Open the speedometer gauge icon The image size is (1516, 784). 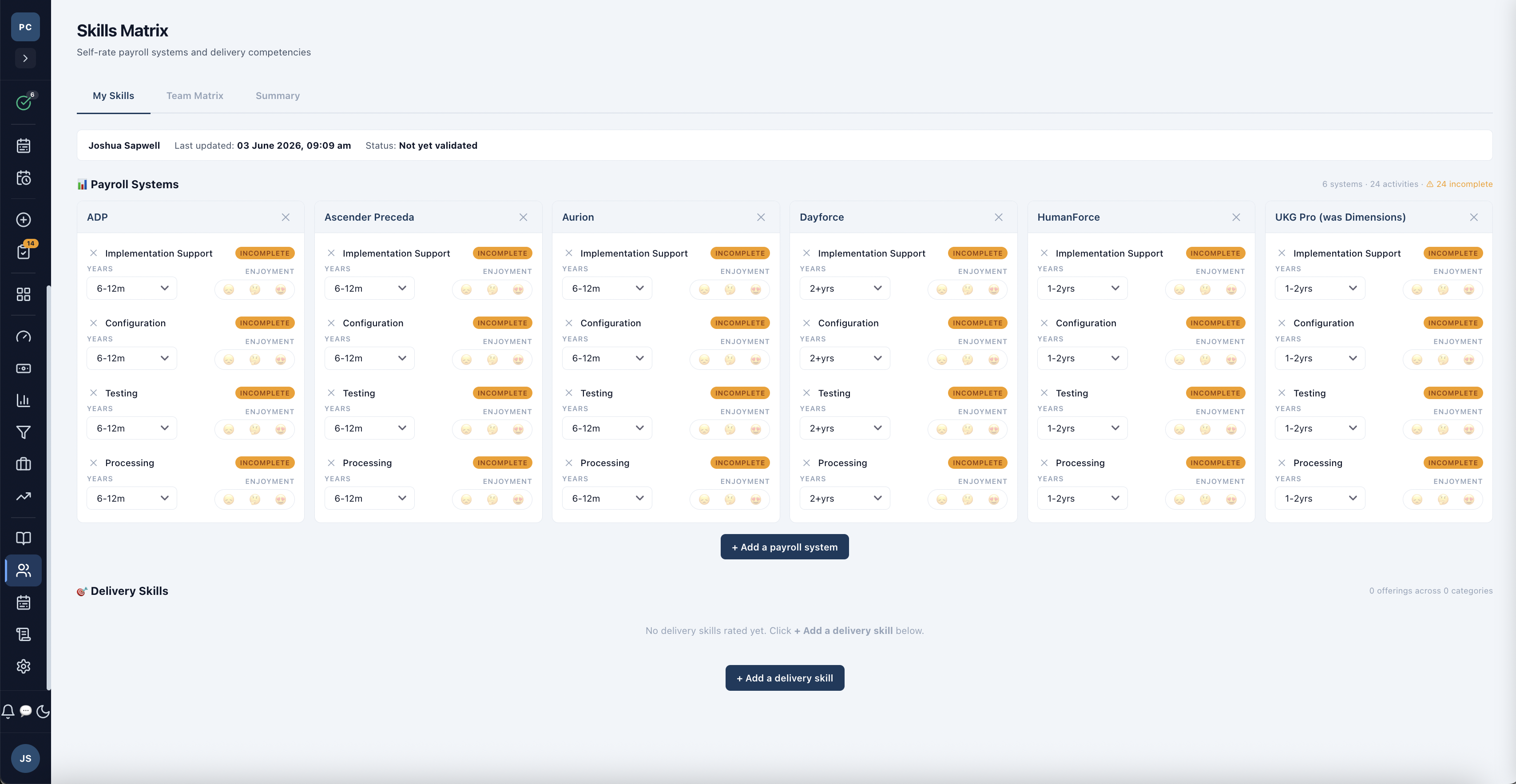coord(24,337)
